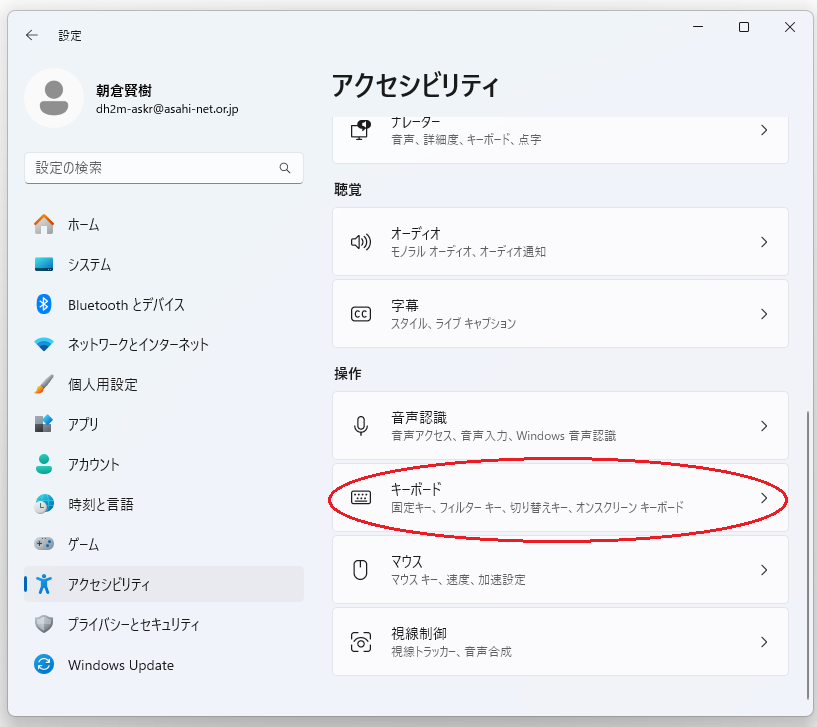Click the ゲーム controller icon
This screenshot has height=727, width=817.
point(44,544)
